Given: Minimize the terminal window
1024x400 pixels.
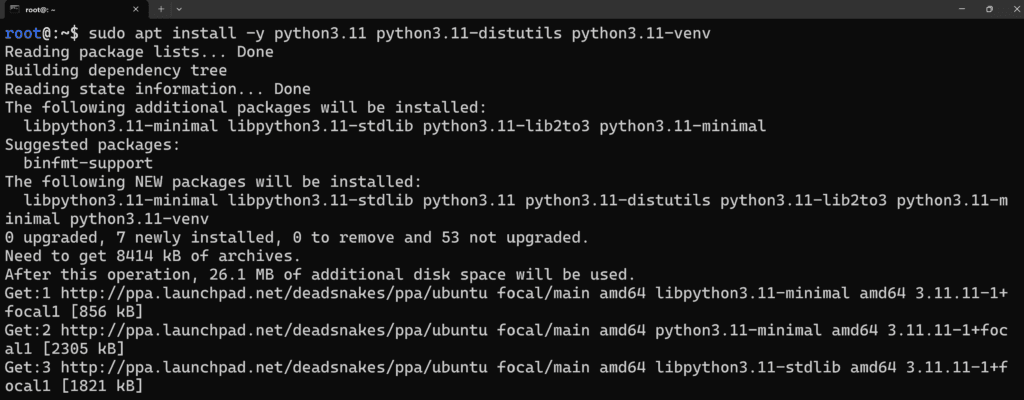Looking at the screenshot, I should (x=961, y=8).
